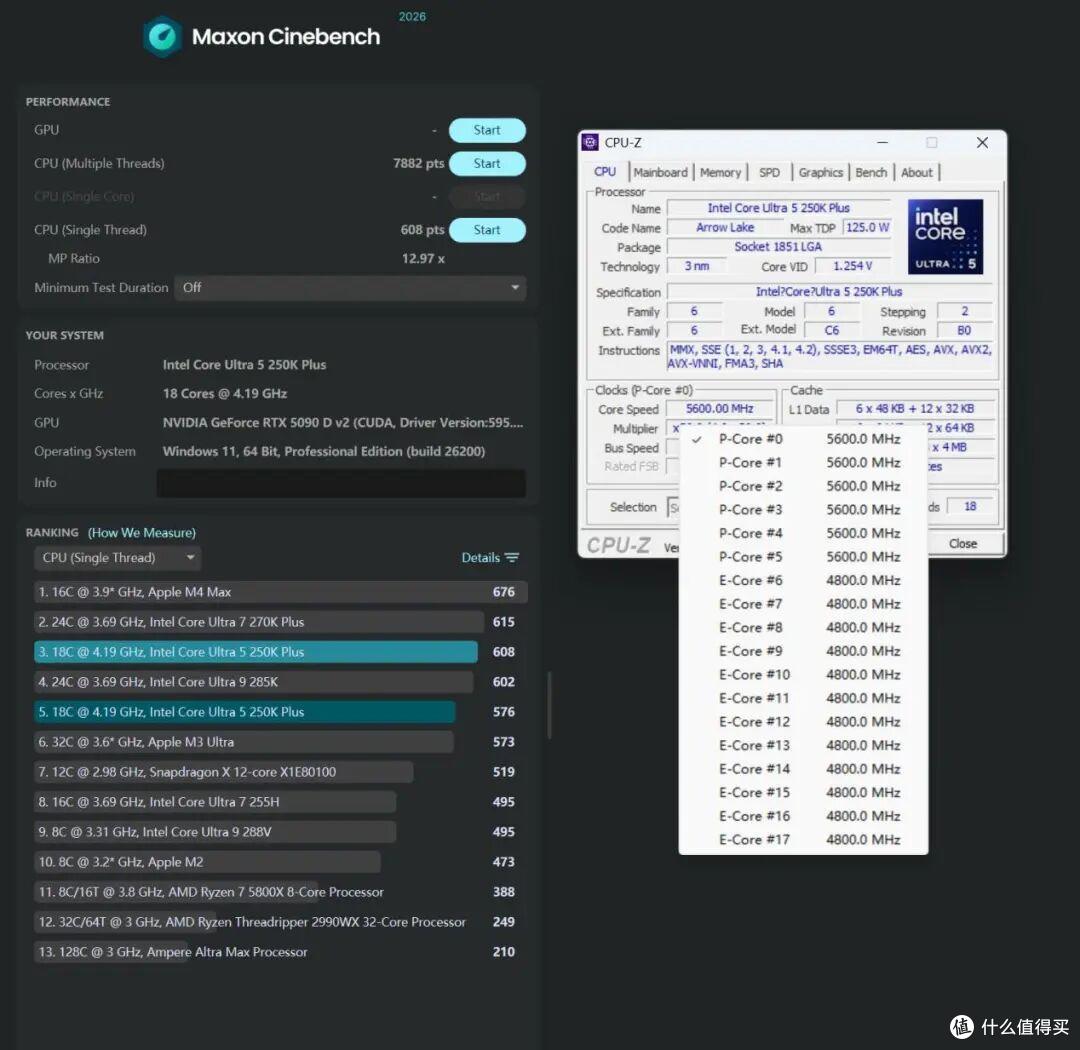Switch to the Memory tab in CPU-Z

coord(720,172)
